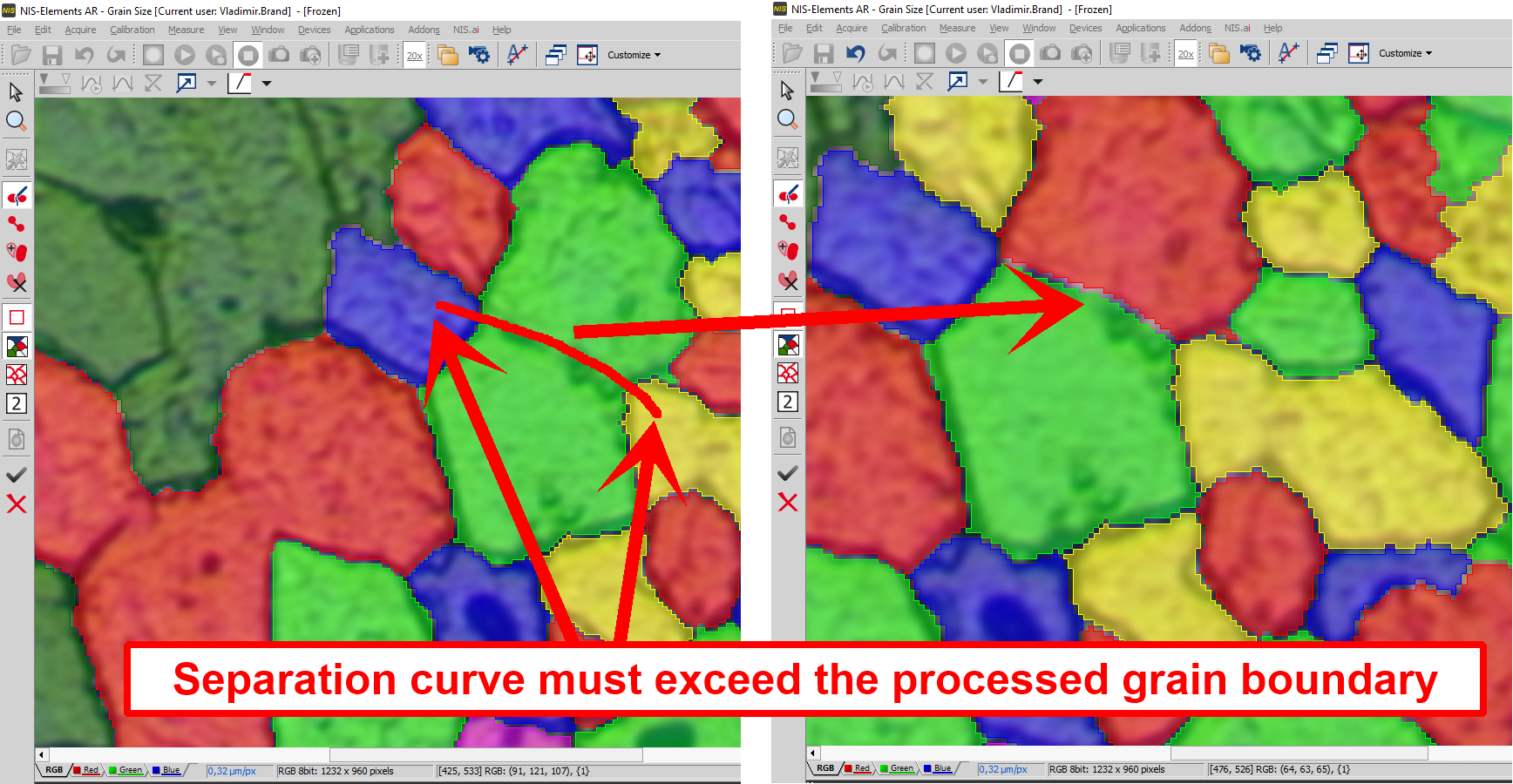Expand dropdown next to blue arrow tool, right window
Viewport: 1513px width, 784px height.
click(x=983, y=82)
